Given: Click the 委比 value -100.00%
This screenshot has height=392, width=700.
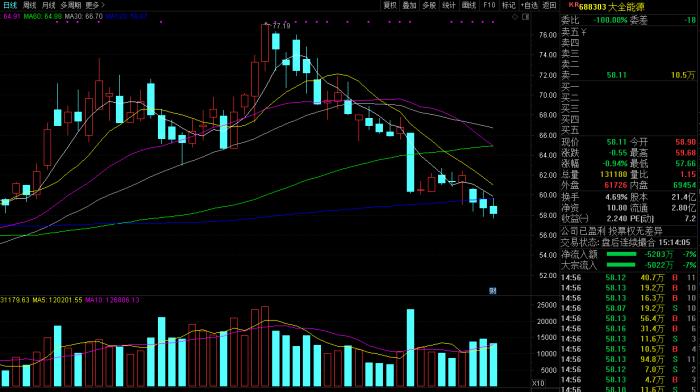Looking at the screenshot, I should click(x=610, y=21).
